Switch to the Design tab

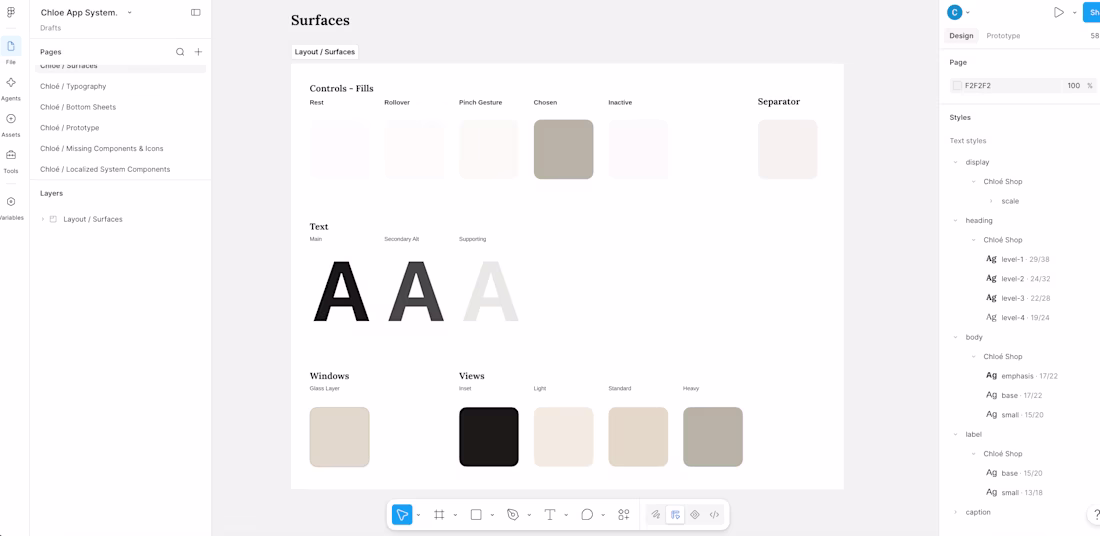[961, 36]
